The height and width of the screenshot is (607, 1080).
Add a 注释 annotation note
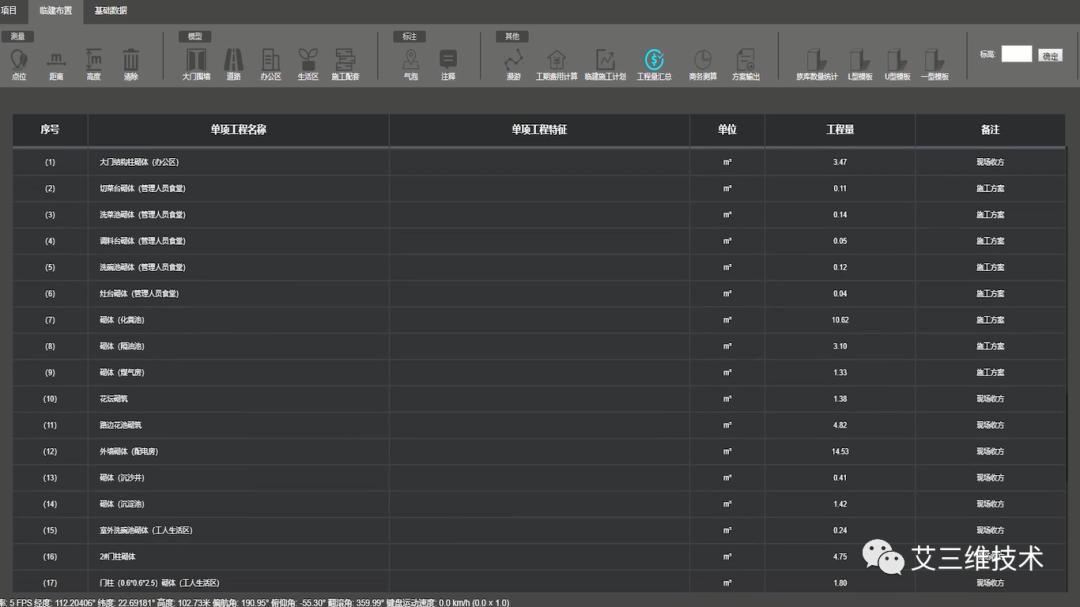448,65
